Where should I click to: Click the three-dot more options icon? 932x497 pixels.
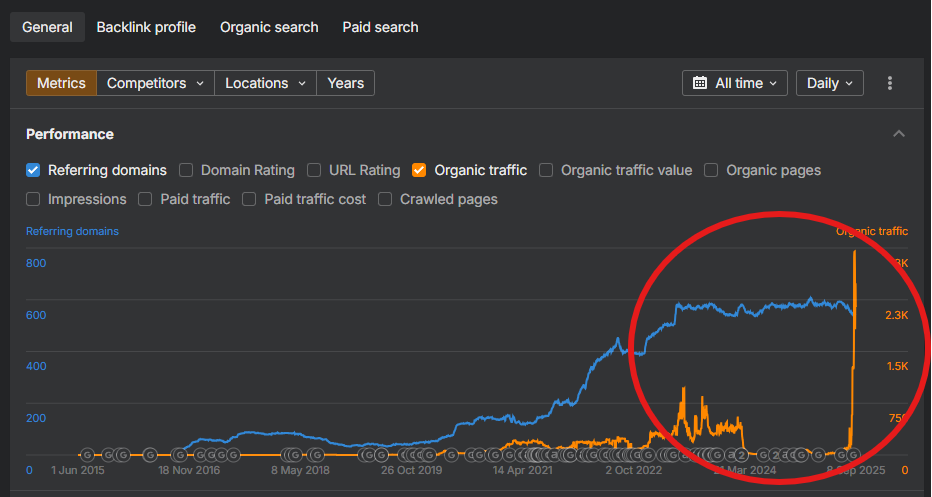click(890, 83)
